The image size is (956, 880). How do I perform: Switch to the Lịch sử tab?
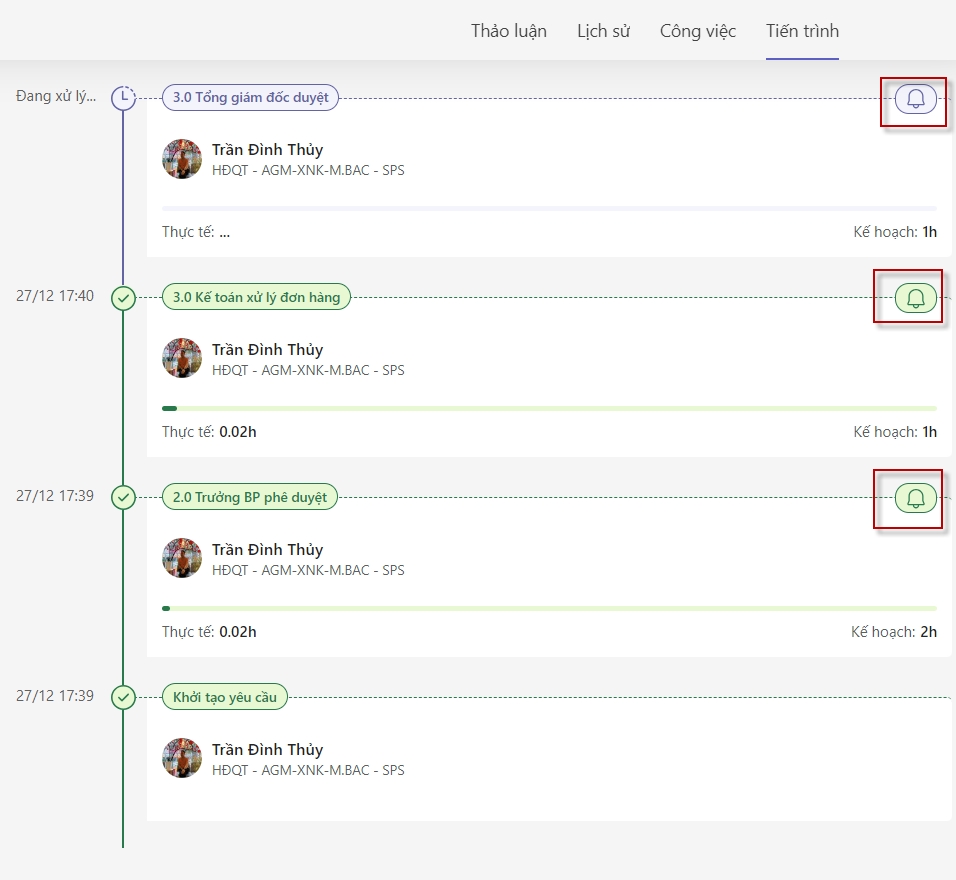coord(603,31)
